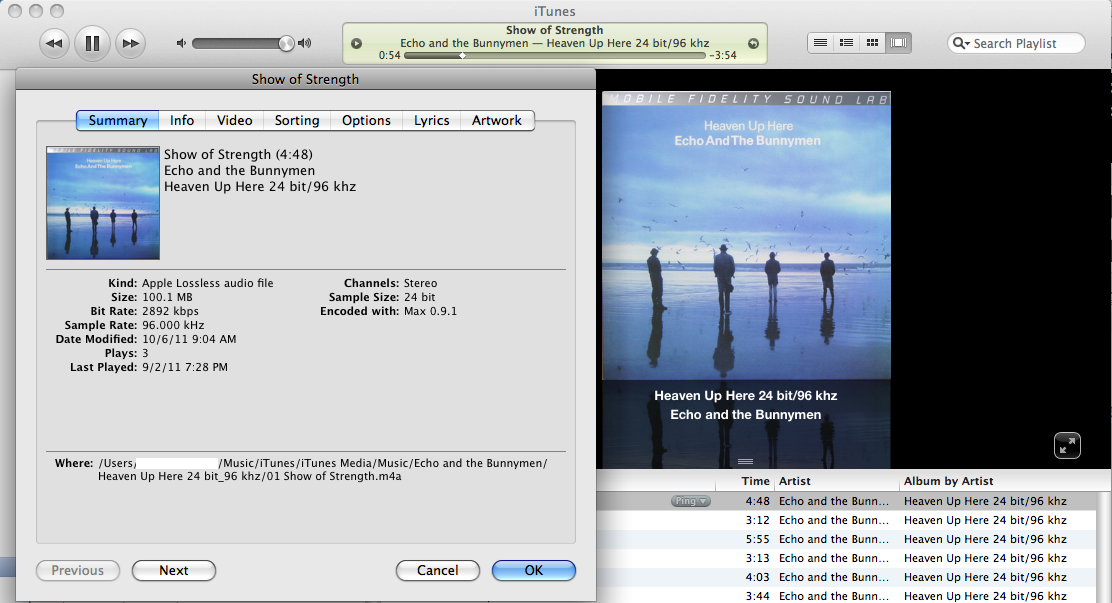Click the Next button
The image size is (1112, 603).
174,570
